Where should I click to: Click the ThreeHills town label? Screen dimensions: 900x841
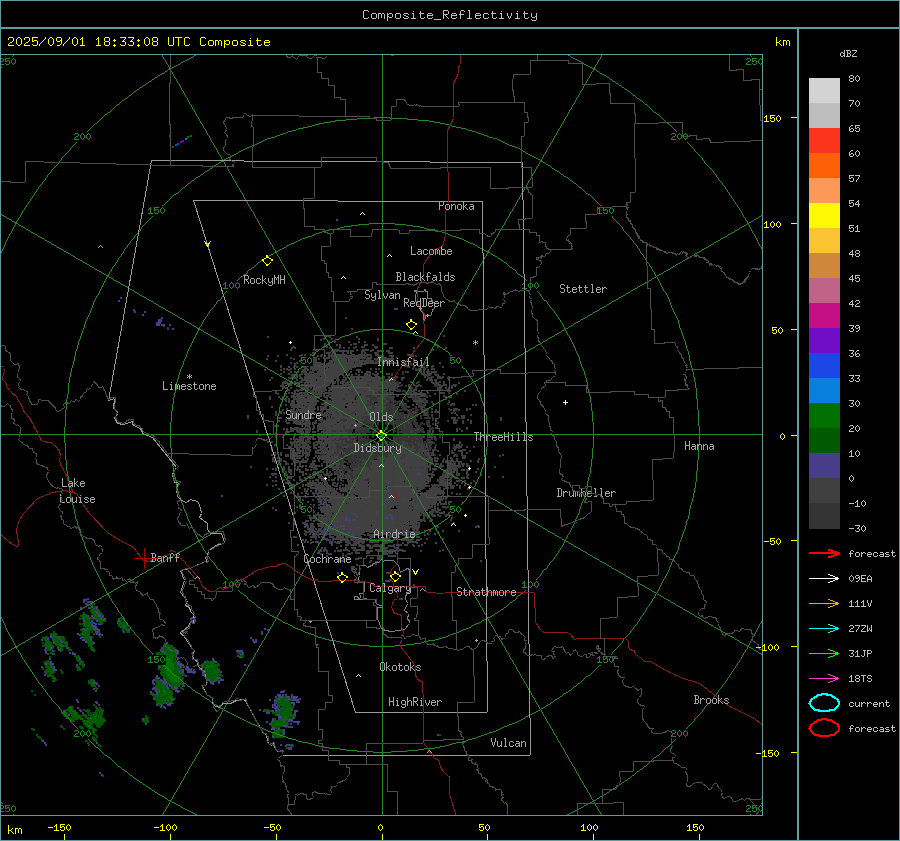point(503,437)
